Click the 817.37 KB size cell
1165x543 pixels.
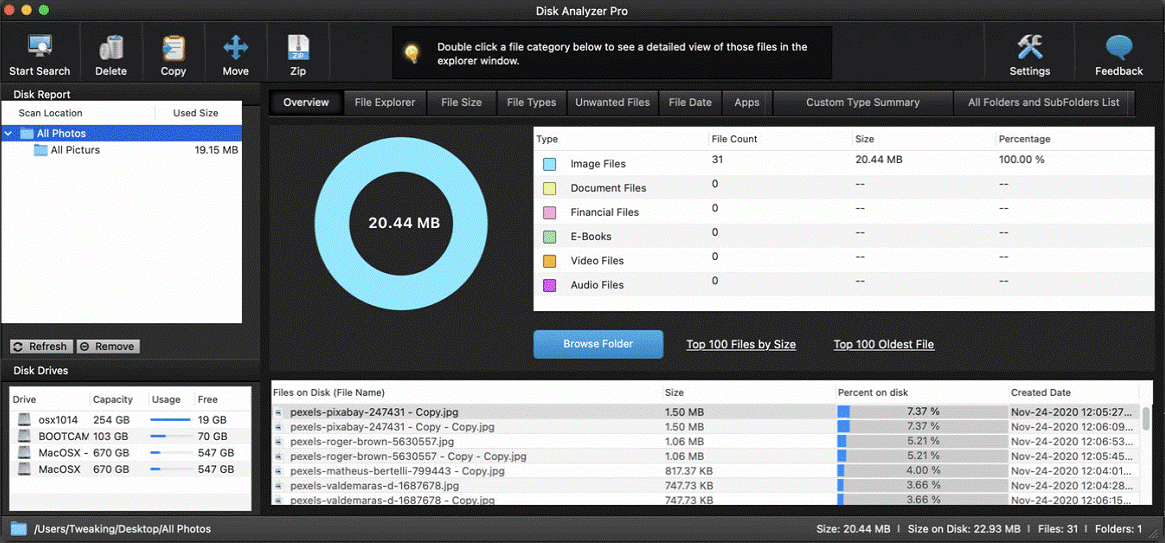689,471
